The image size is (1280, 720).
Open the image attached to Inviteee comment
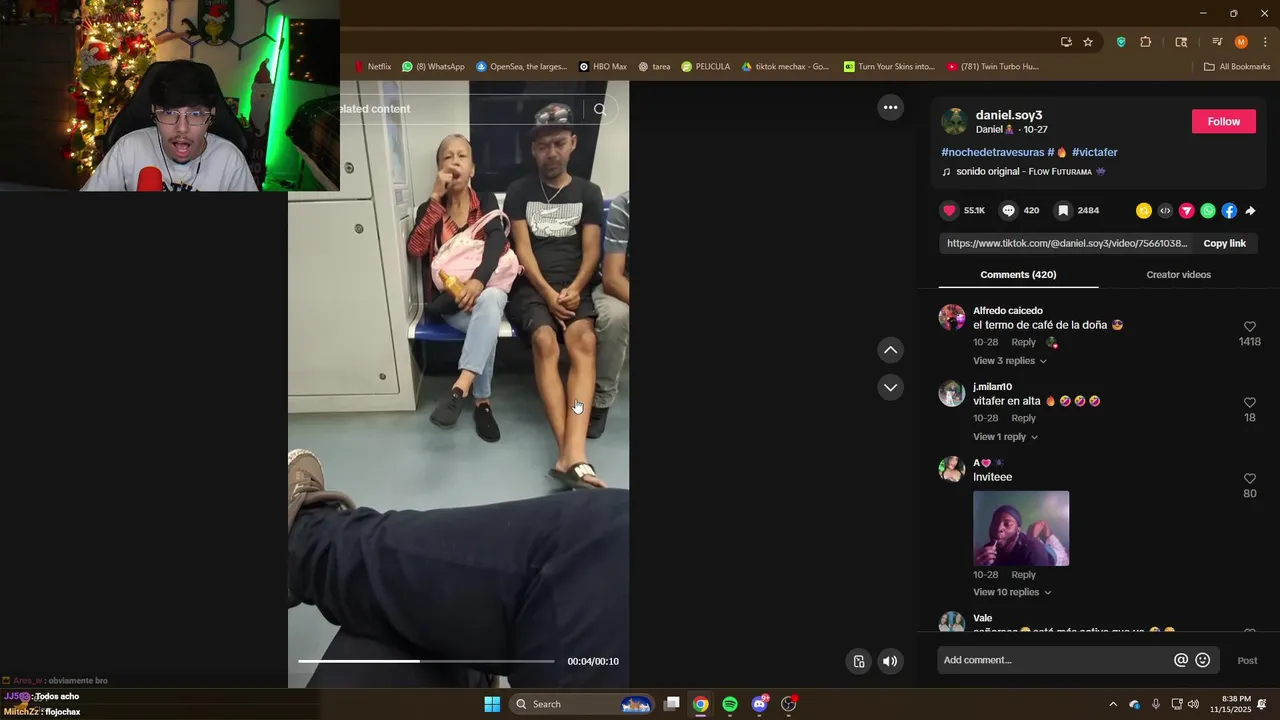point(1021,528)
